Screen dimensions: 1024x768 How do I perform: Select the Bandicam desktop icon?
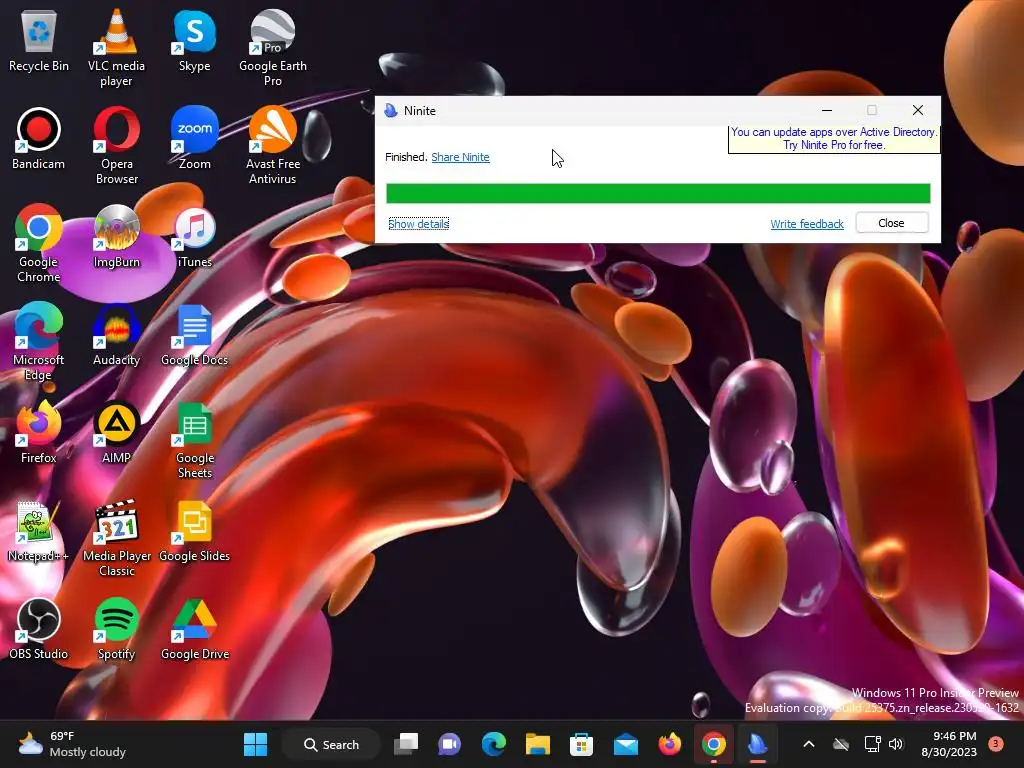pos(39,138)
